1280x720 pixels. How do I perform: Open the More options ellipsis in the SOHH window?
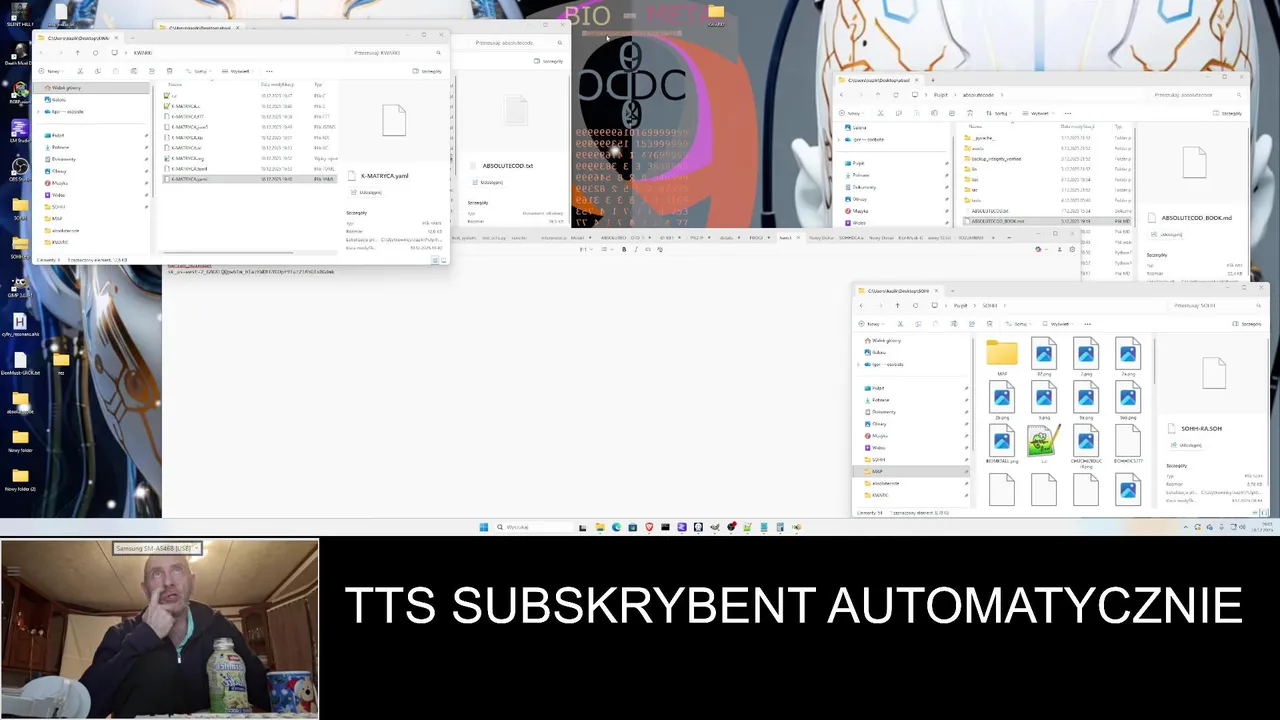[1088, 324]
